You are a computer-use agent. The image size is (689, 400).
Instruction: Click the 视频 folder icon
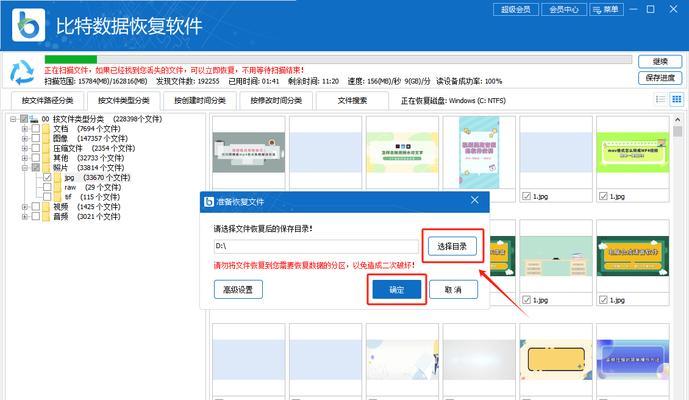pos(46,207)
